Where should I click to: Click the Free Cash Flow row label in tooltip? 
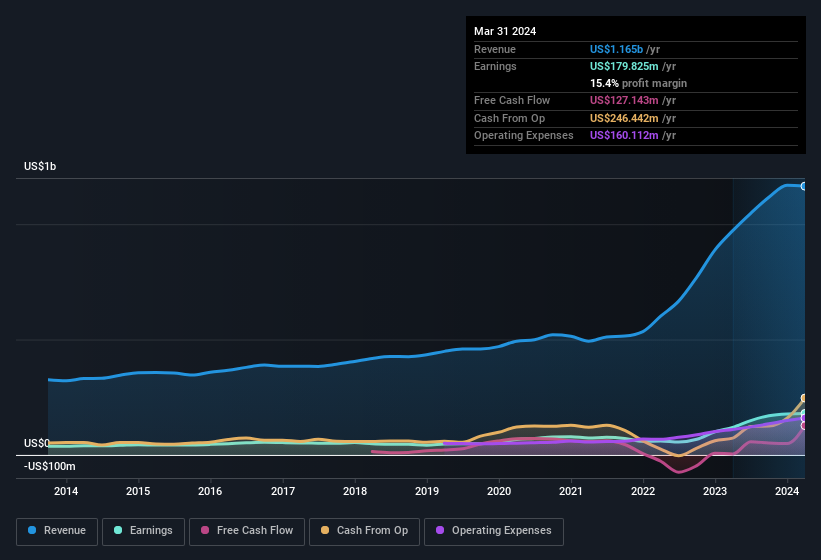(512, 100)
